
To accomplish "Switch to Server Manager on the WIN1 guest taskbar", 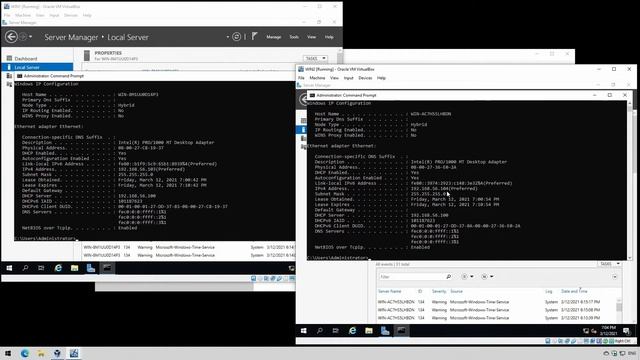I will tap(91, 268).
